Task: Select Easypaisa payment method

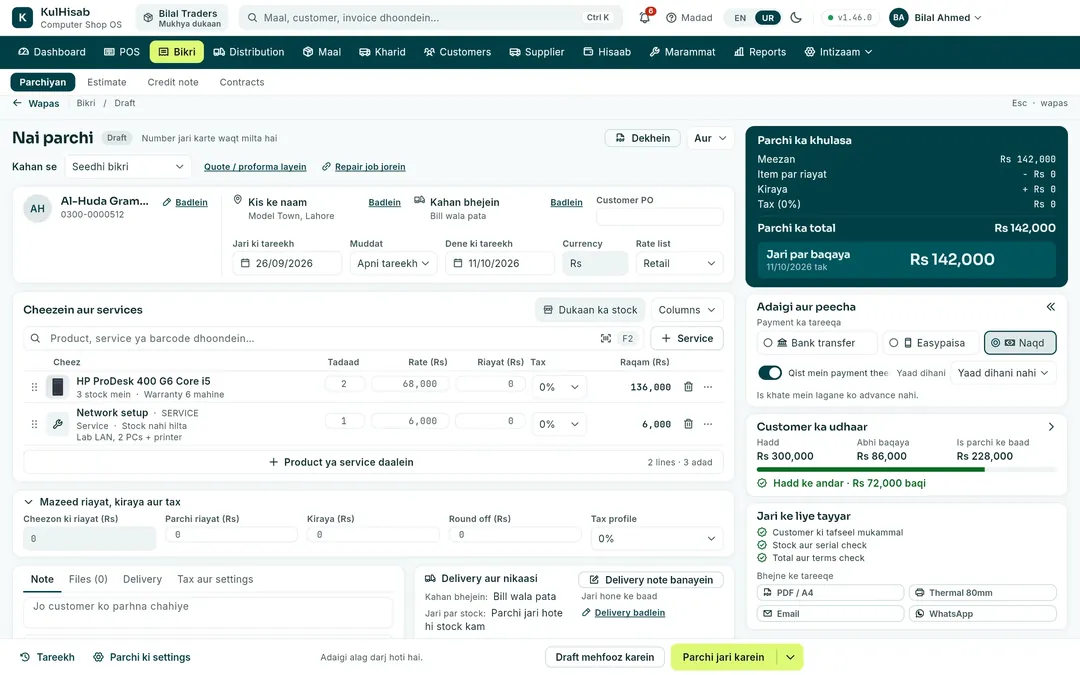Action: point(930,342)
